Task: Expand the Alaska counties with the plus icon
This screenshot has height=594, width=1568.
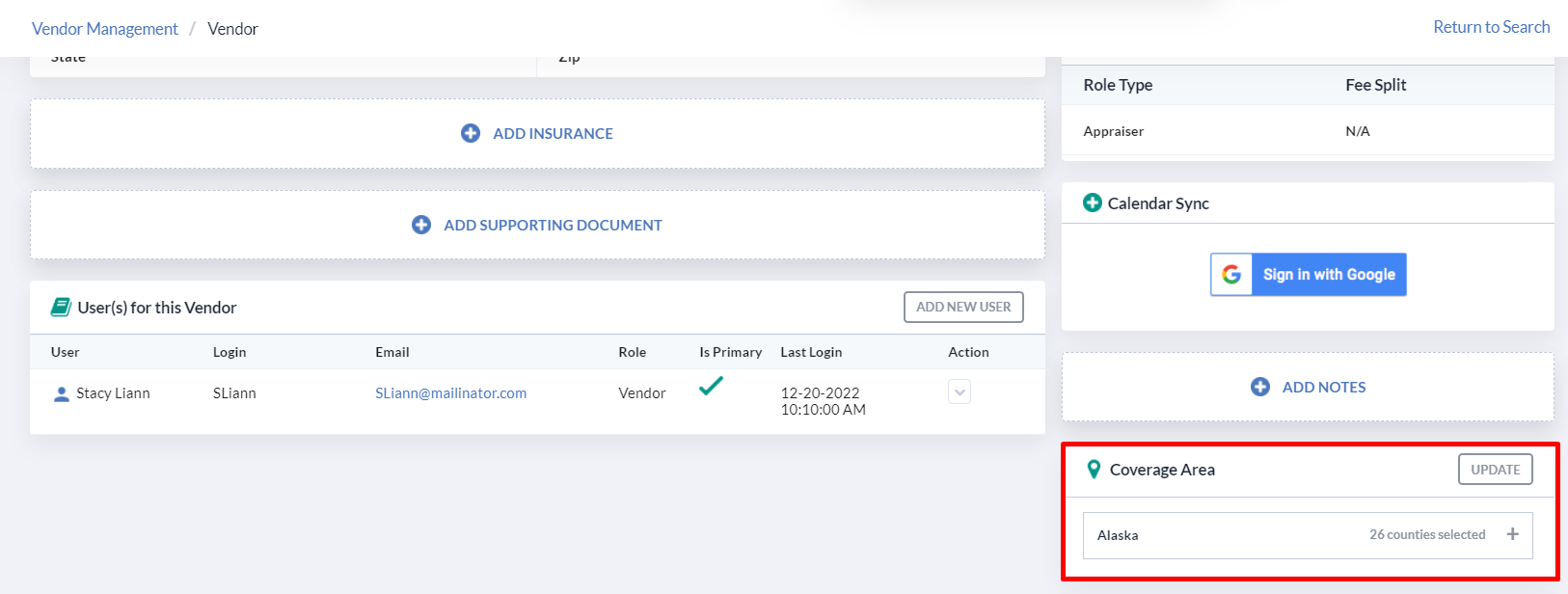Action: (1513, 534)
